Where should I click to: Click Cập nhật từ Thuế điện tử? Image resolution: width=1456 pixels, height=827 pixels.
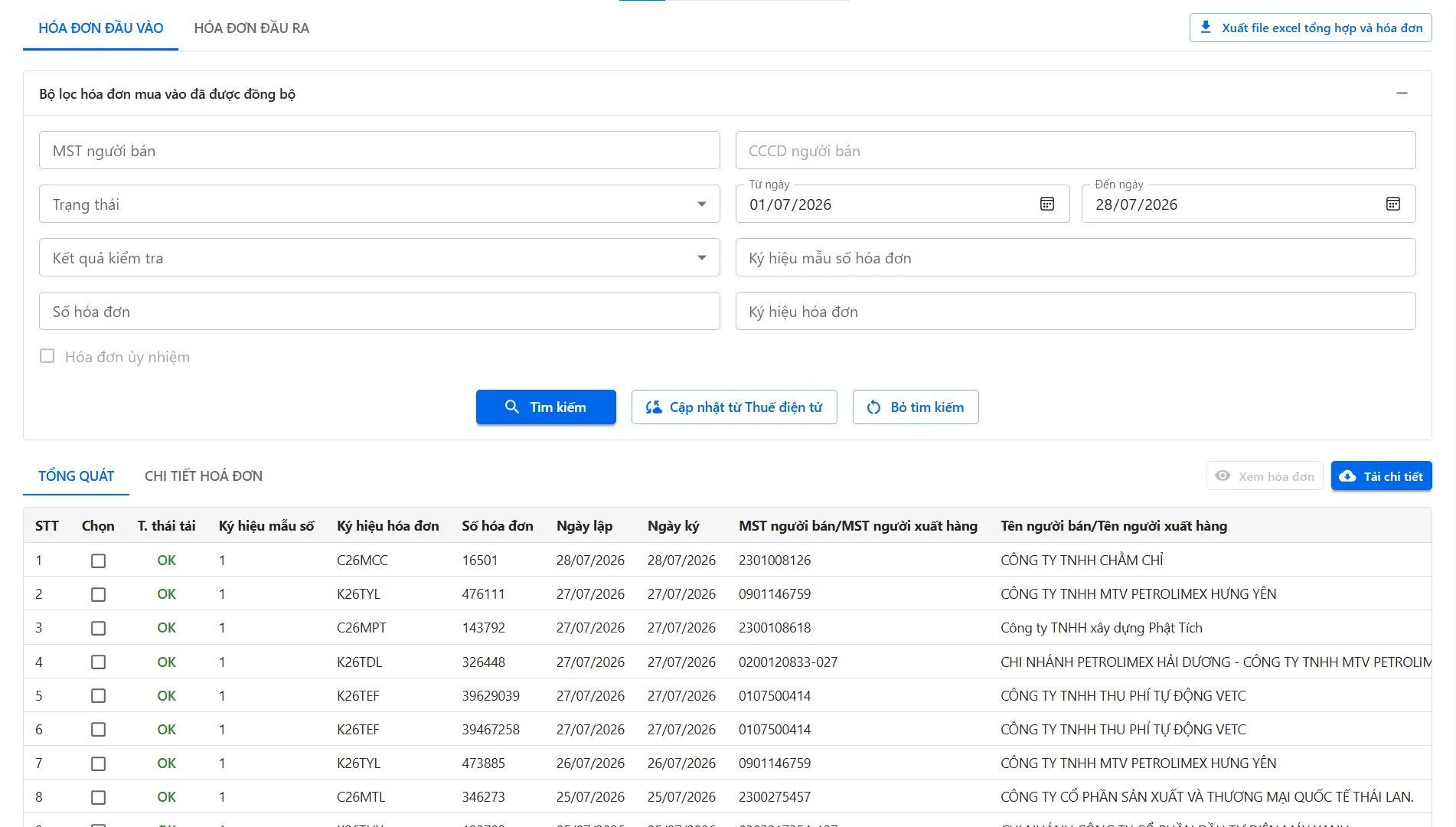point(734,407)
